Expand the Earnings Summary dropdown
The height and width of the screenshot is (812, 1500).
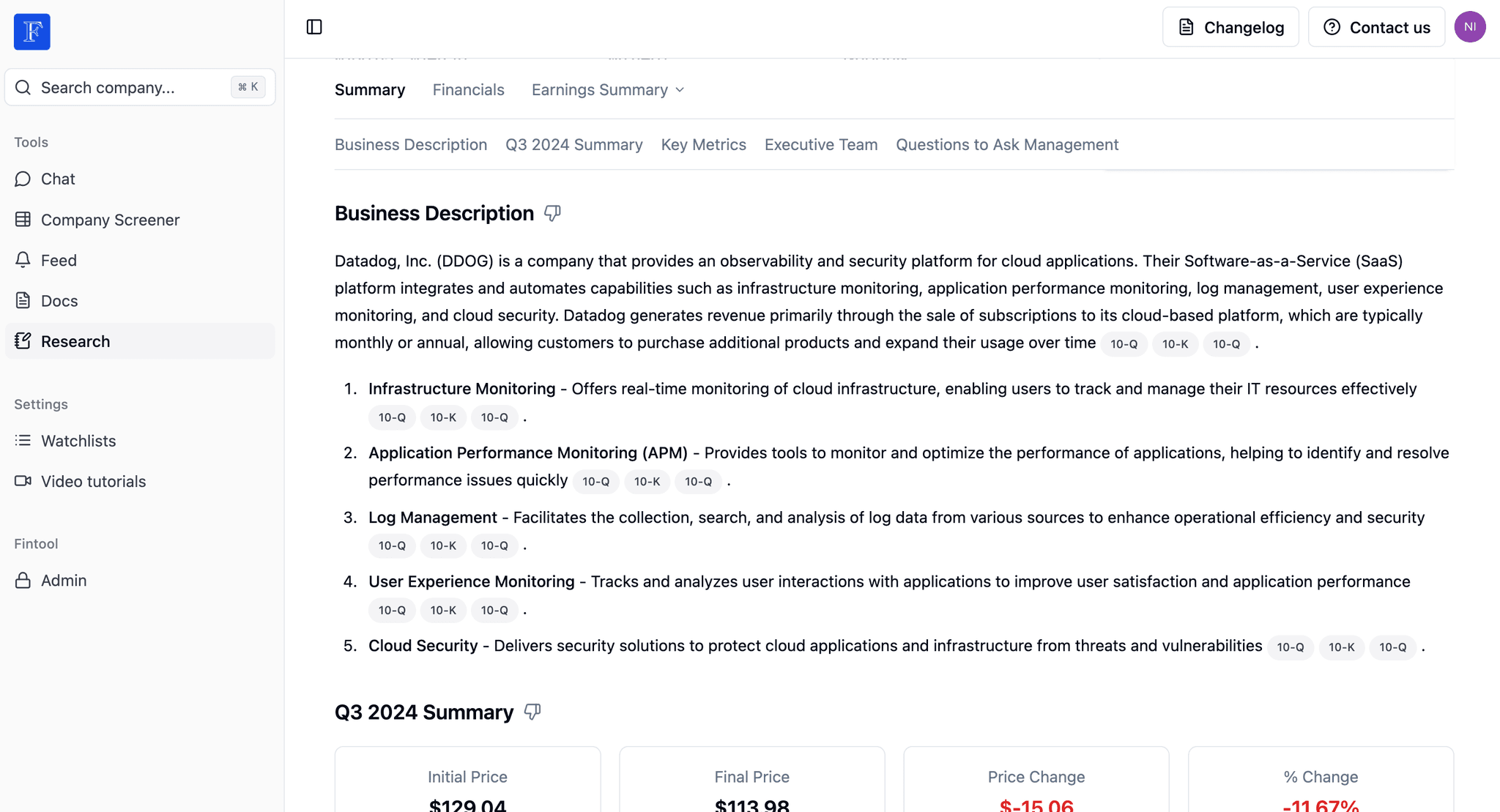(x=608, y=89)
